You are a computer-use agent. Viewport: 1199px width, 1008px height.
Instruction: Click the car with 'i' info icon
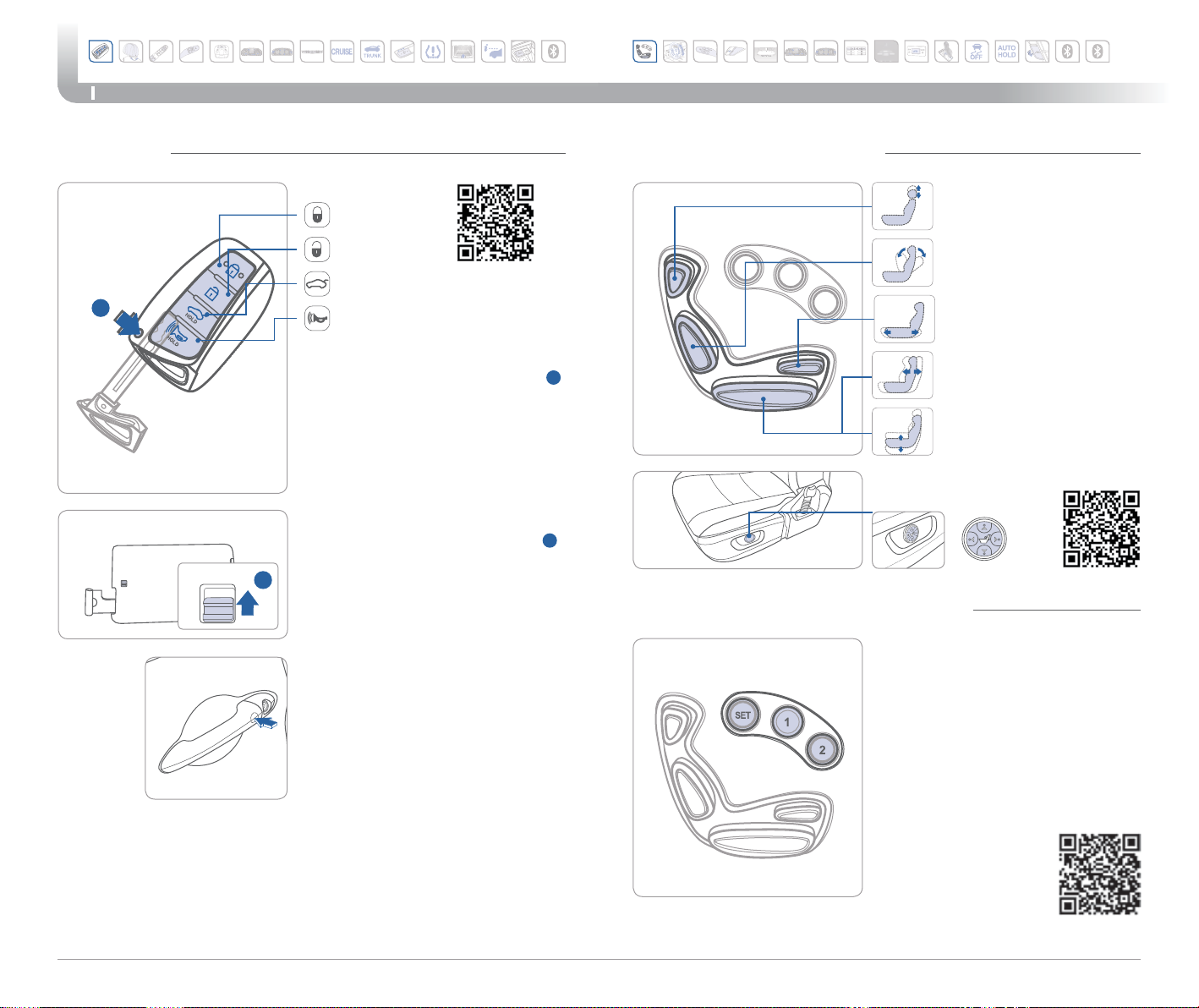pyautogui.click(x=493, y=52)
